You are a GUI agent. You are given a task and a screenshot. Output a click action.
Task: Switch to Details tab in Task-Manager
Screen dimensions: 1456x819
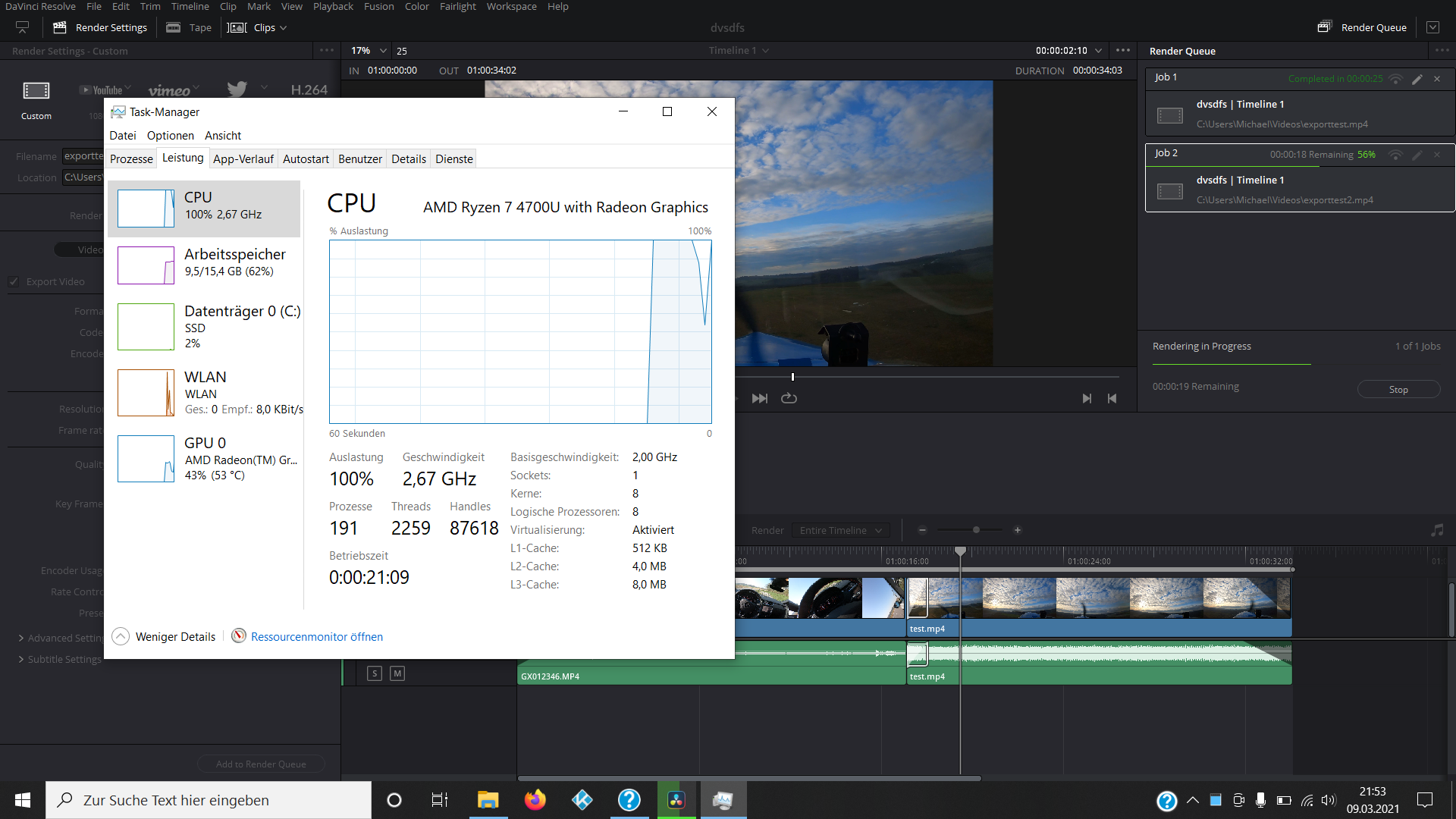[x=409, y=158]
